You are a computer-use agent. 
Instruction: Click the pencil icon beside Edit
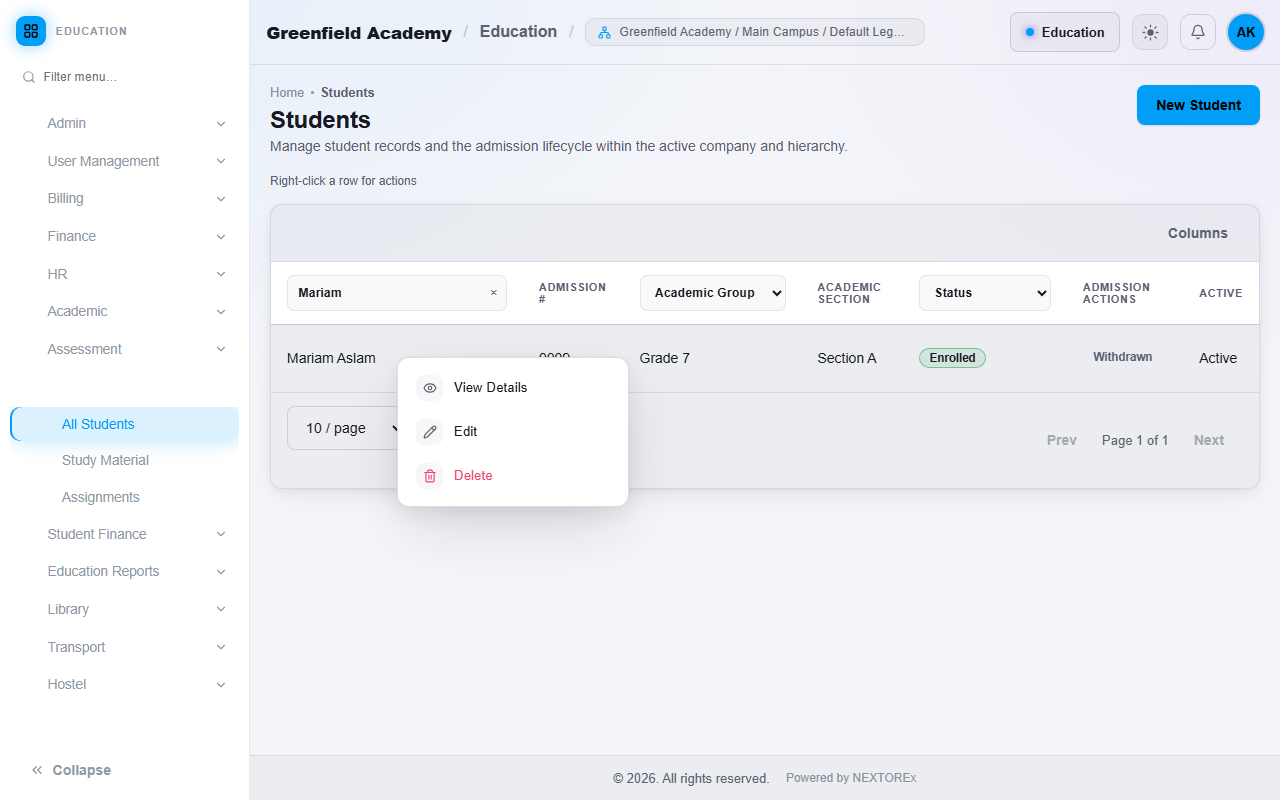430,432
